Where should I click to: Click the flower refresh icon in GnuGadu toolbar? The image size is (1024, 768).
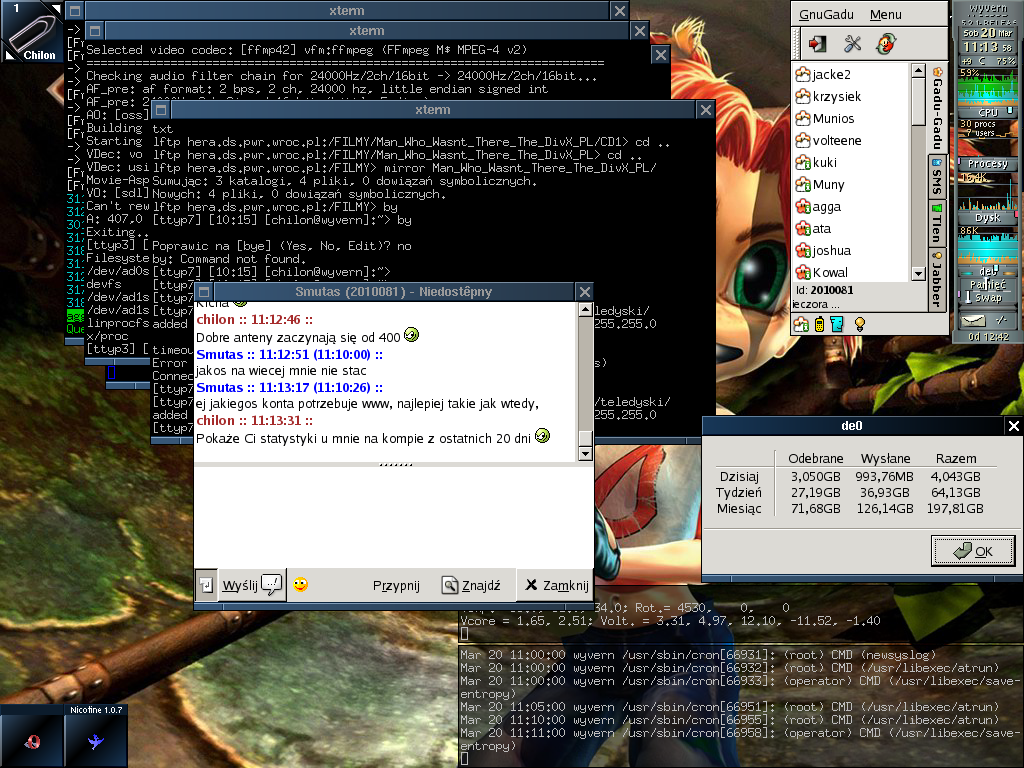885,43
